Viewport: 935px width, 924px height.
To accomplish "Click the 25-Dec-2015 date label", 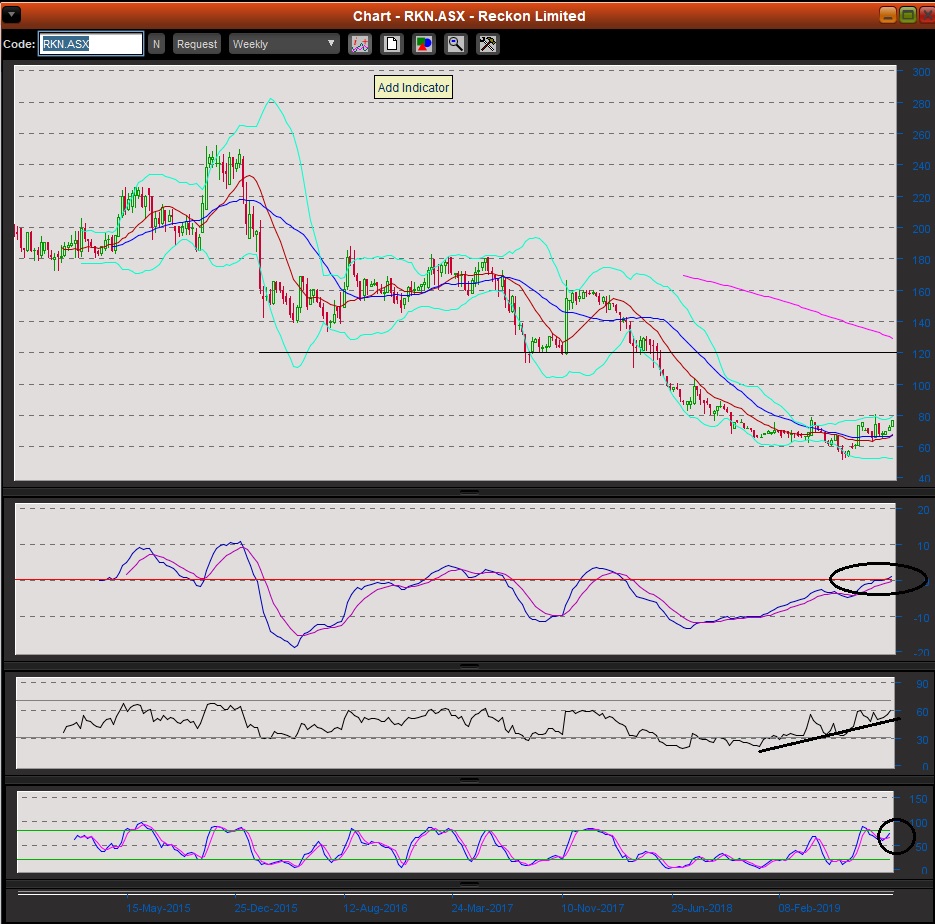I will click(x=266, y=909).
